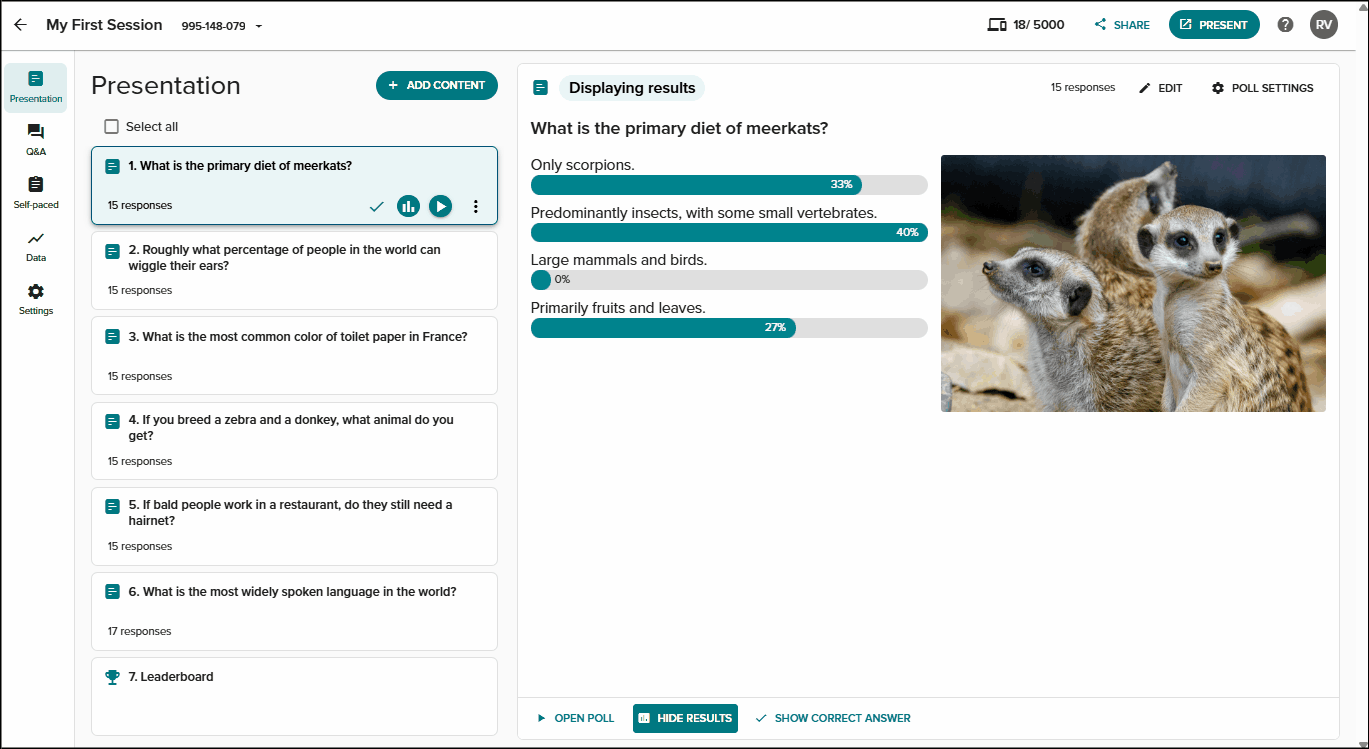Select the Leaderboard item with trophy icon
1369x749 pixels.
[x=294, y=696]
